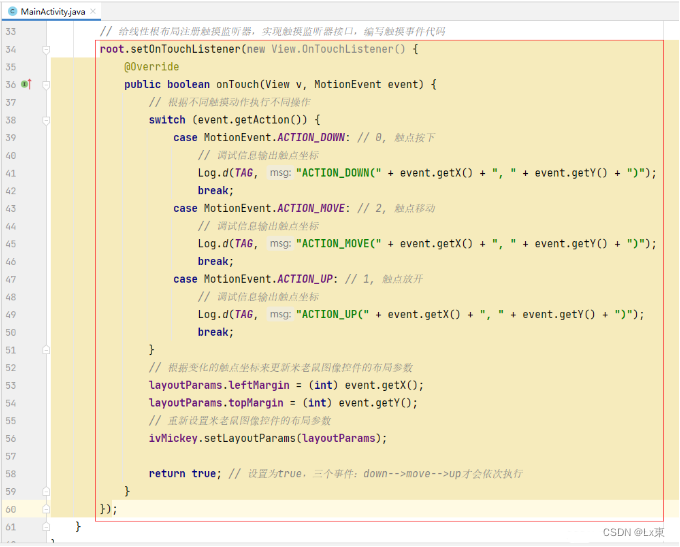Viewport: 680px width, 547px height.
Task: Click the override gutter icon on line 36
Action: pos(26,84)
